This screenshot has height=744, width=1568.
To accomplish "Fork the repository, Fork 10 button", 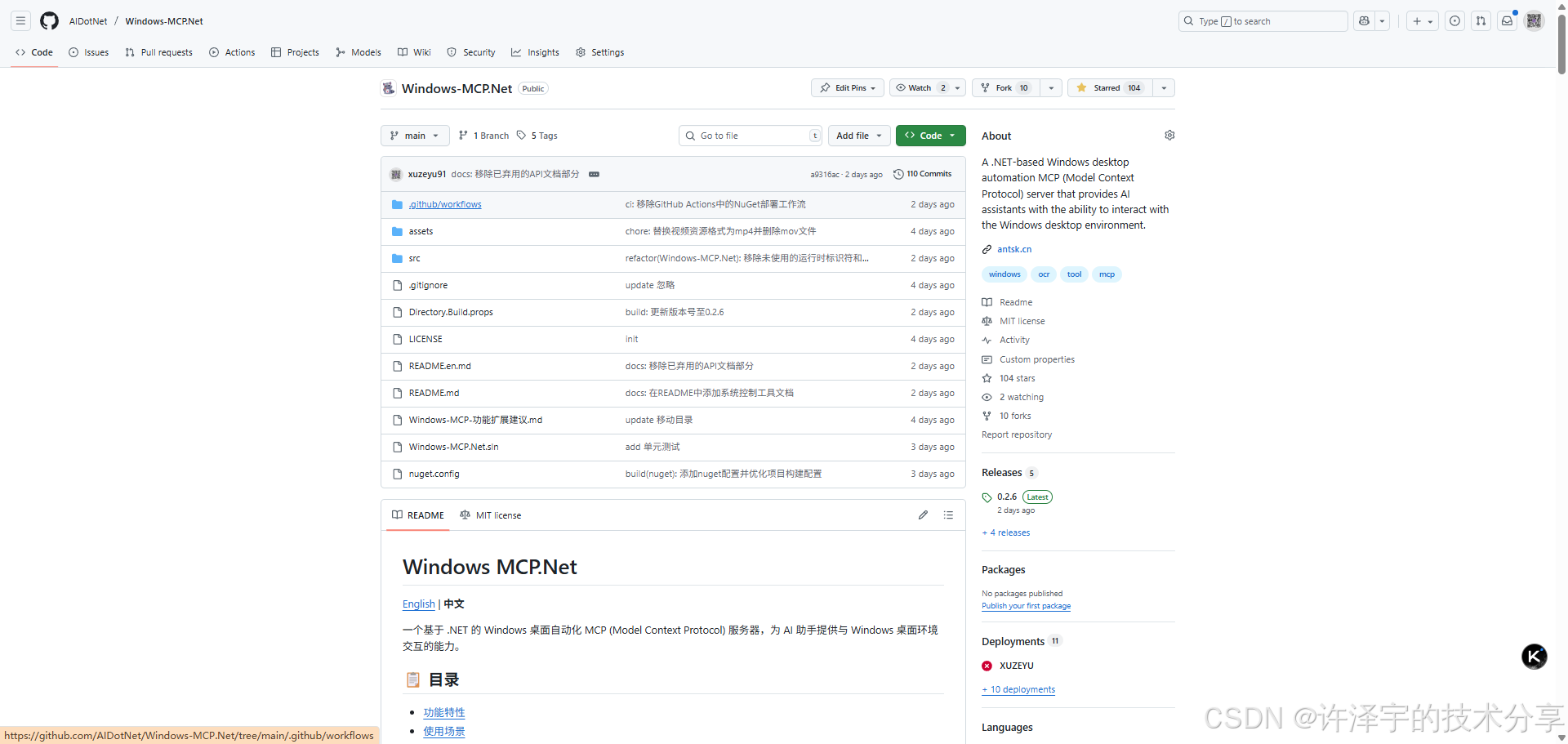I will [x=1006, y=88].
